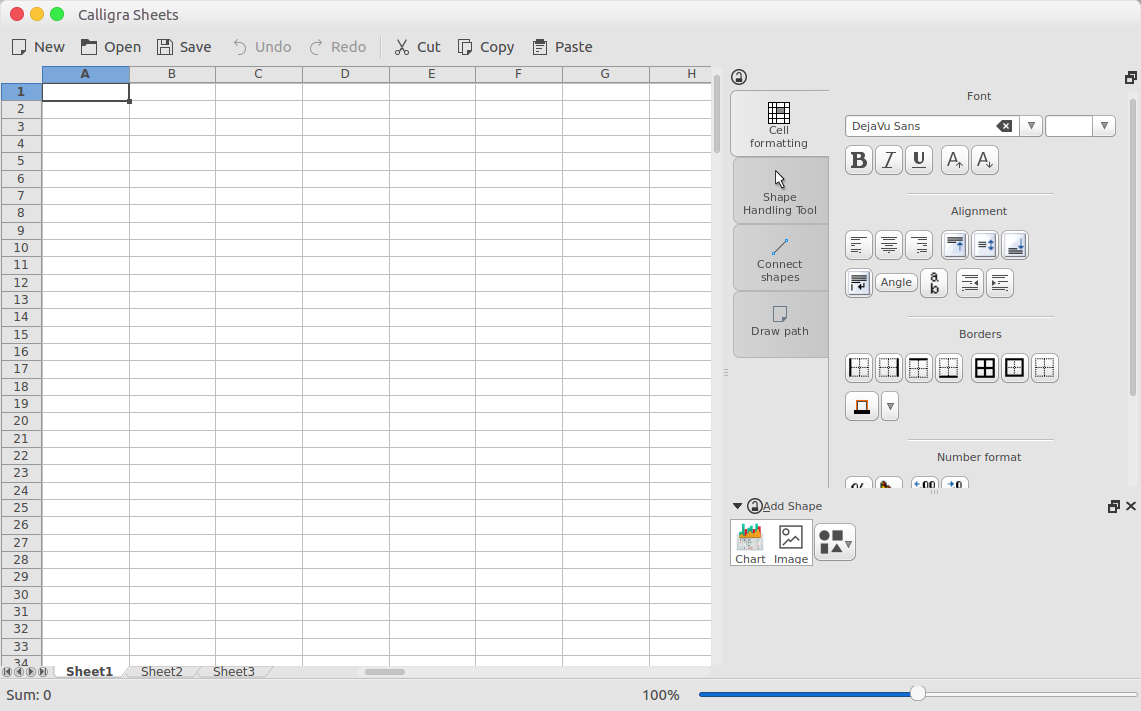
Task: Toggle Underline text formatting
Action: click(919, 160)
